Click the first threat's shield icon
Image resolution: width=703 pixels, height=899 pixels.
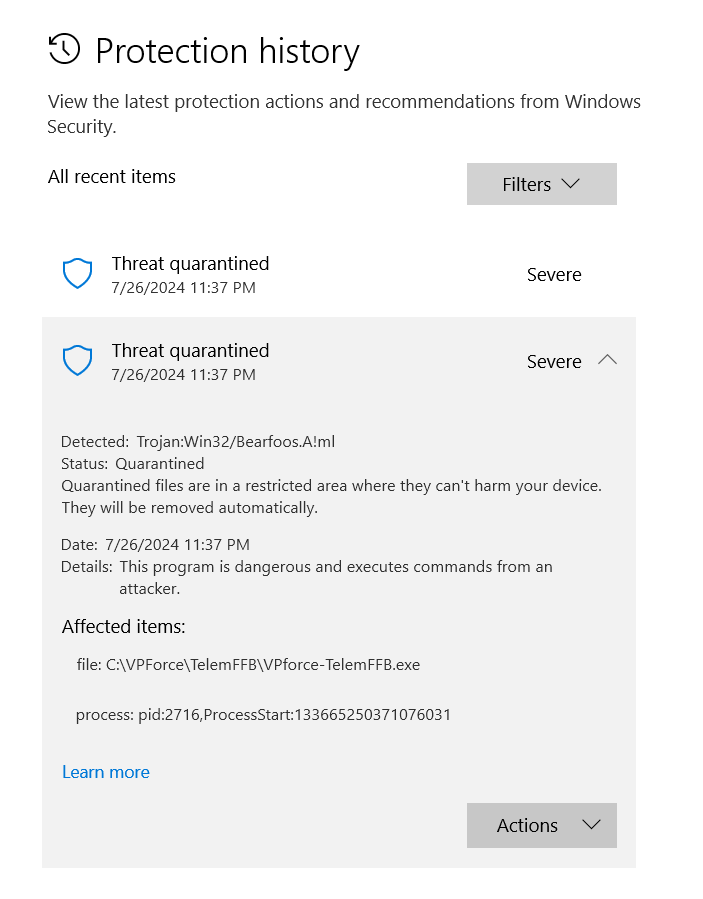(77, 273)
